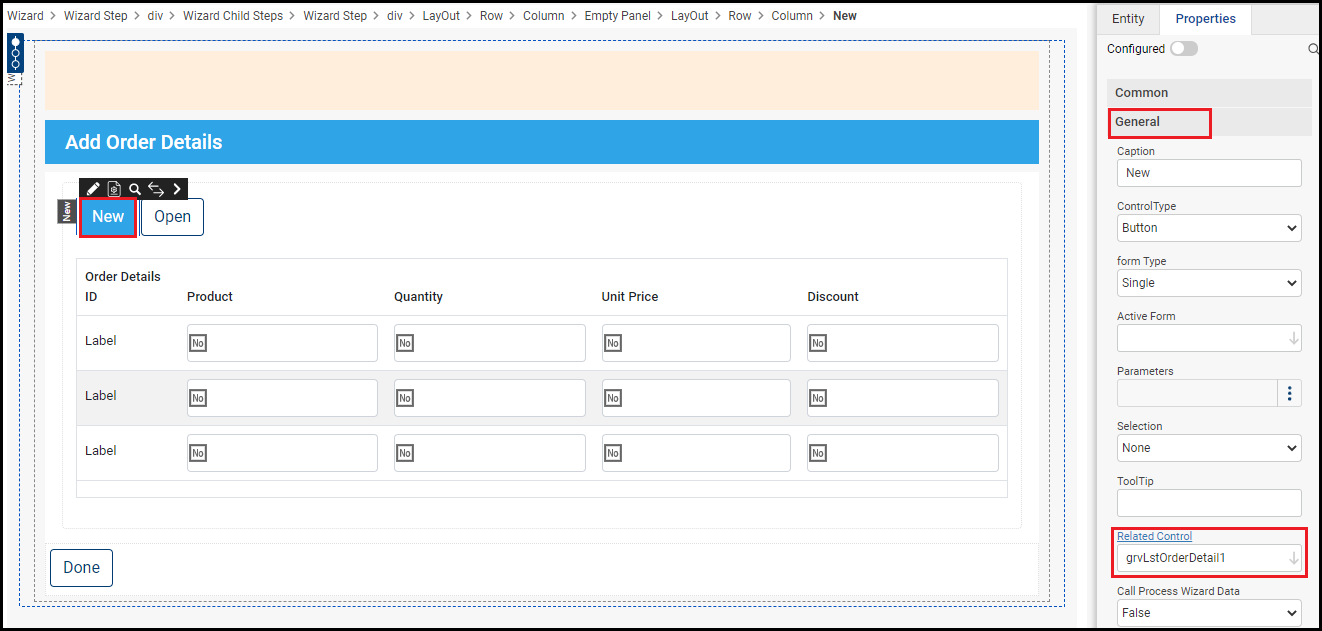Screen dimensions: 1322x631
Task: Click the swap arrows icon in floating toolbar
Action: coord(156,189)
